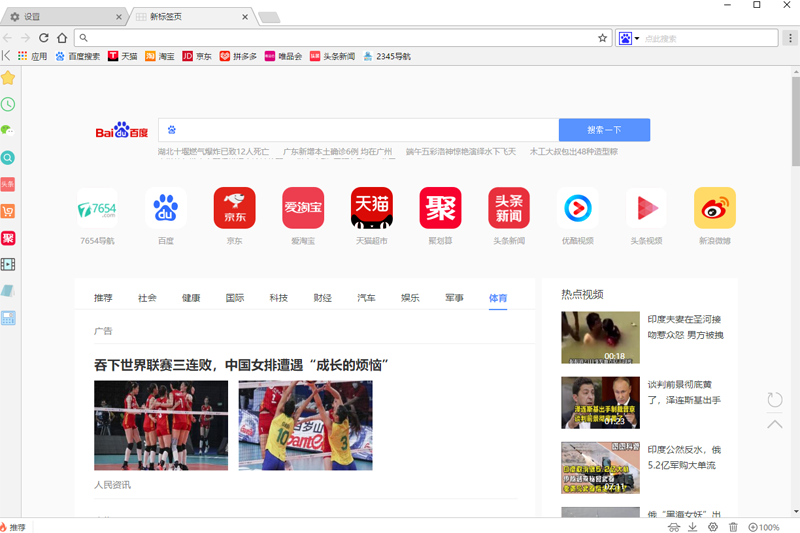Expand the search engine dropdown arrow
Image resolution: width=800 pixels, height=533 pixels.
(x=637, y=38)
